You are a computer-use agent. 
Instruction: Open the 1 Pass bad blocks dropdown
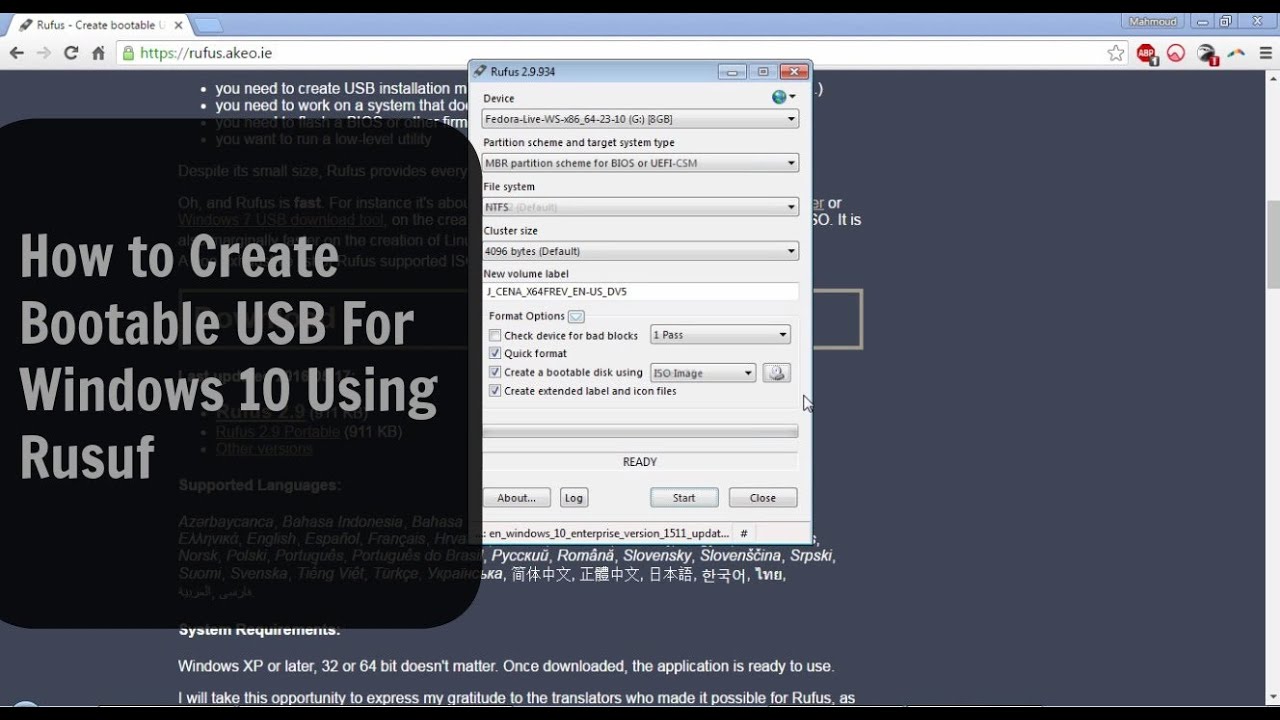720,335
